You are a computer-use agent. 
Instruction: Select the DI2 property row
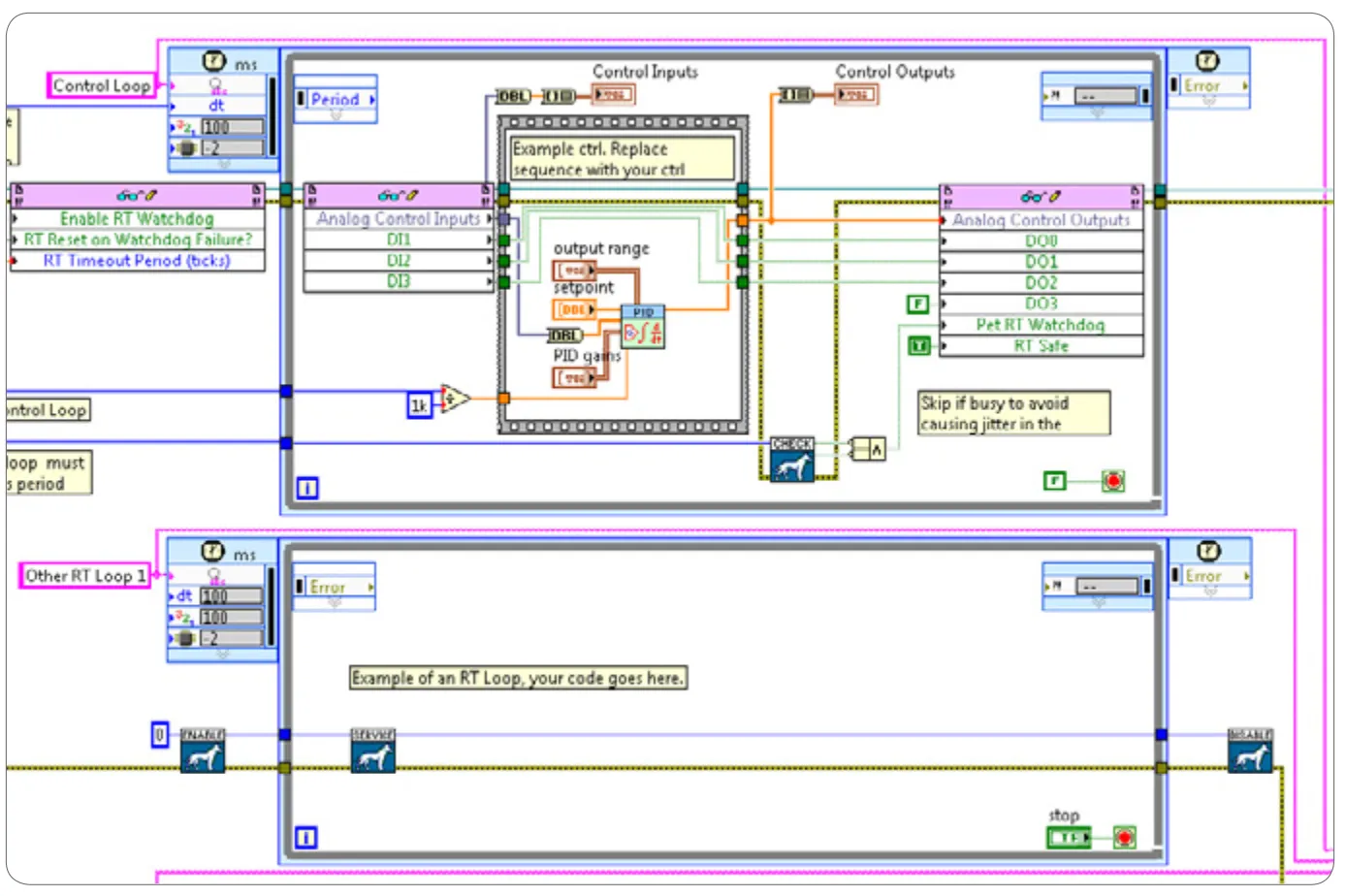point(399,260)
